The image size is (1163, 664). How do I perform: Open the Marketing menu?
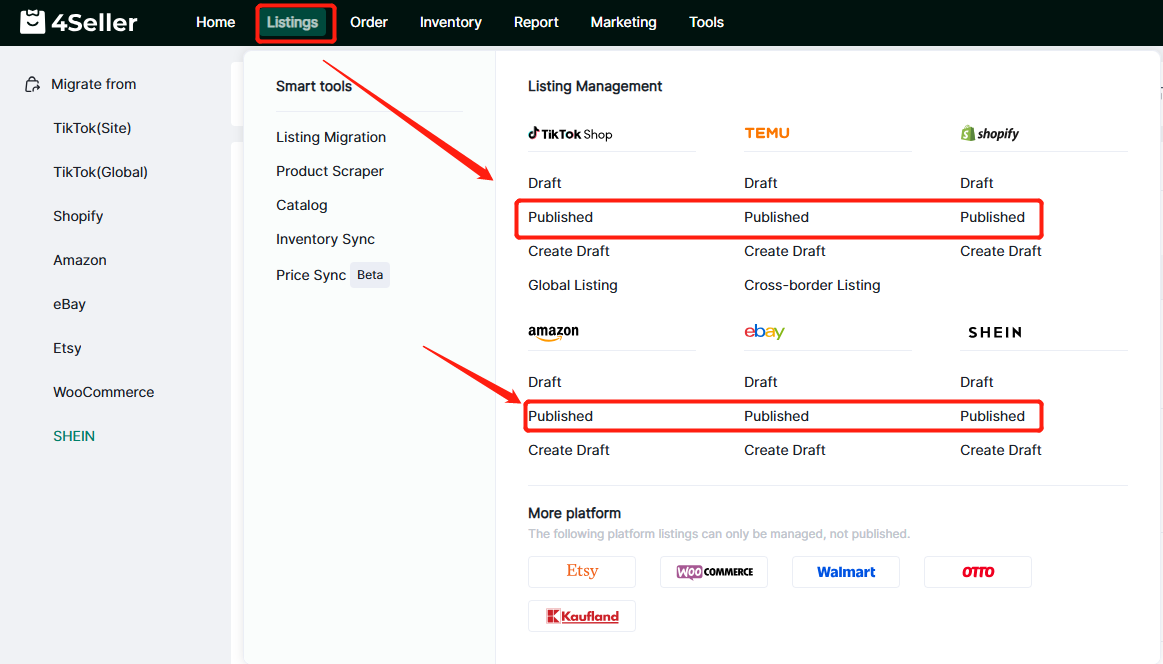[x=623, y=22]
